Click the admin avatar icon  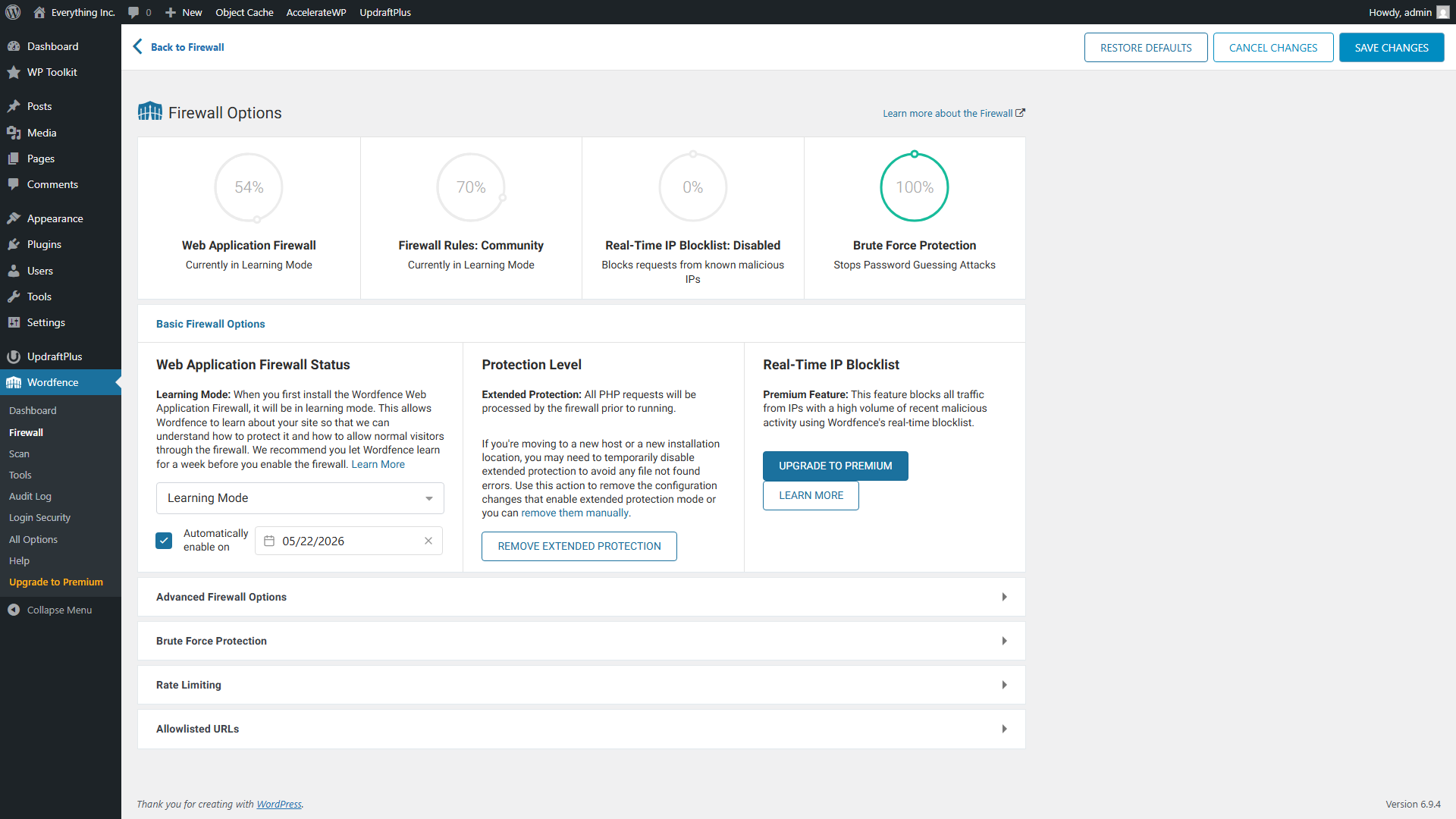pos(1442,12)
